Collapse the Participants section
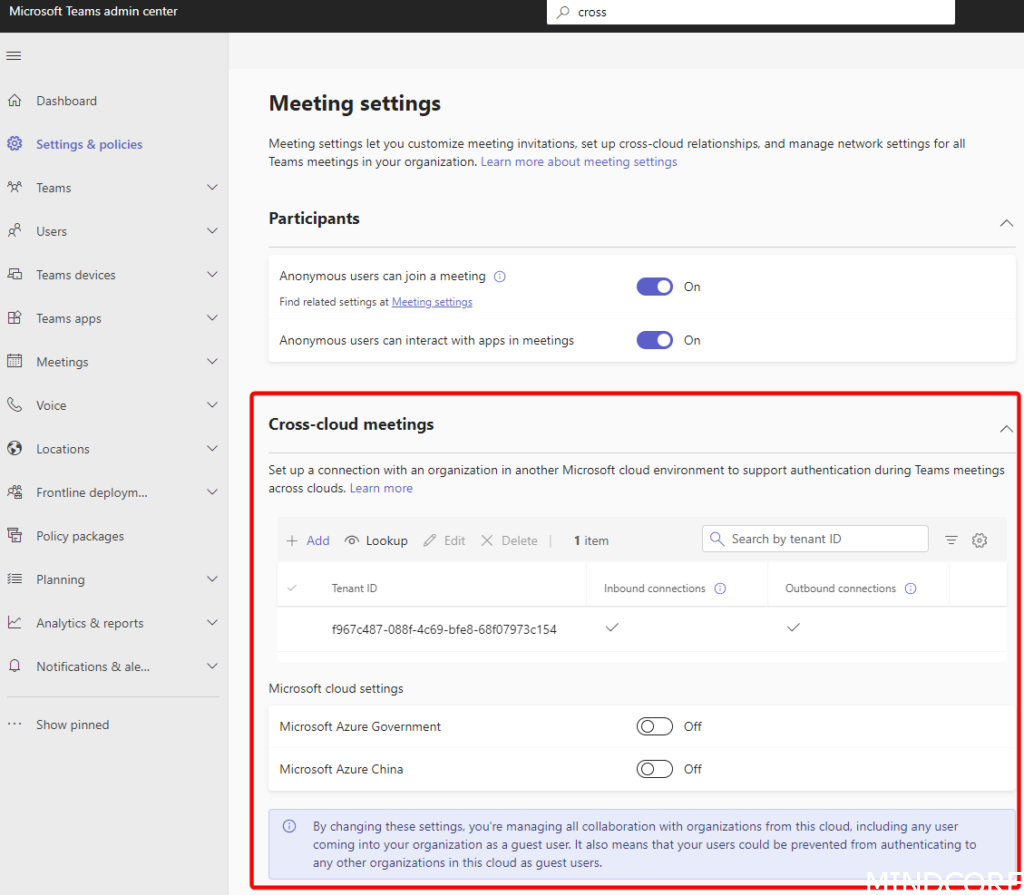 pyautogui.click(x=1006, y=222)
